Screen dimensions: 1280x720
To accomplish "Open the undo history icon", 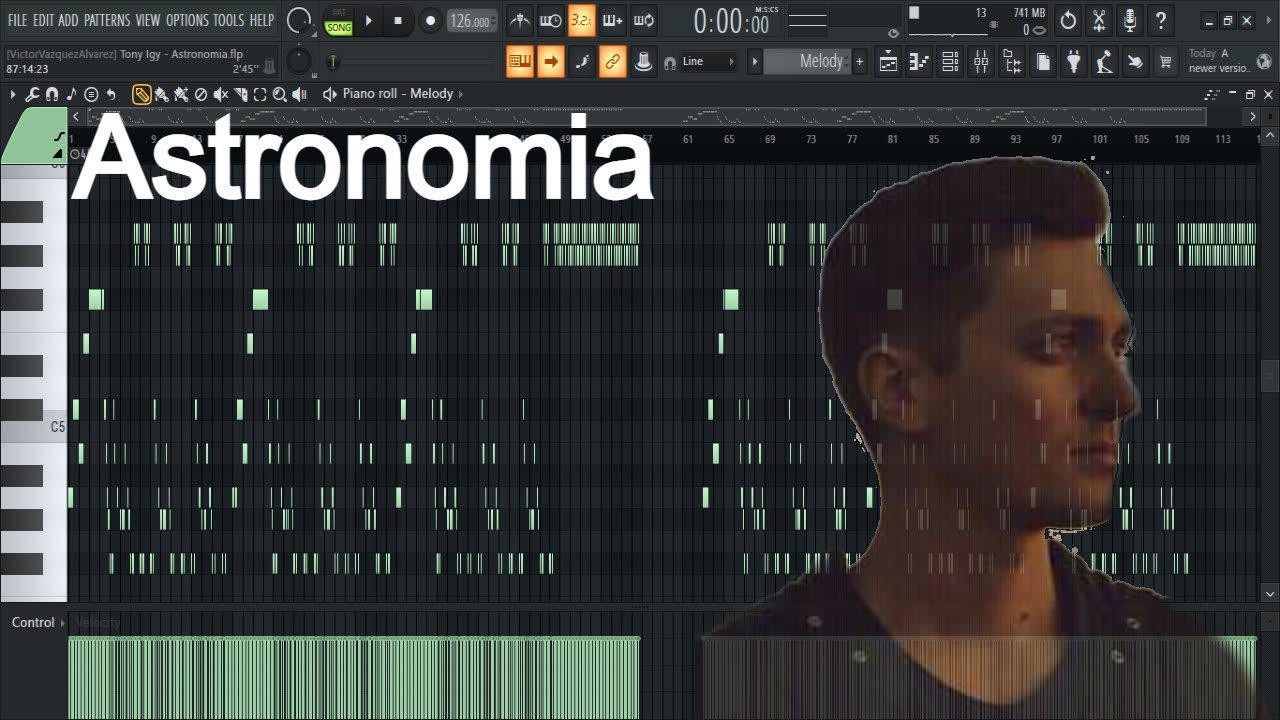I will pos(1068,20).
